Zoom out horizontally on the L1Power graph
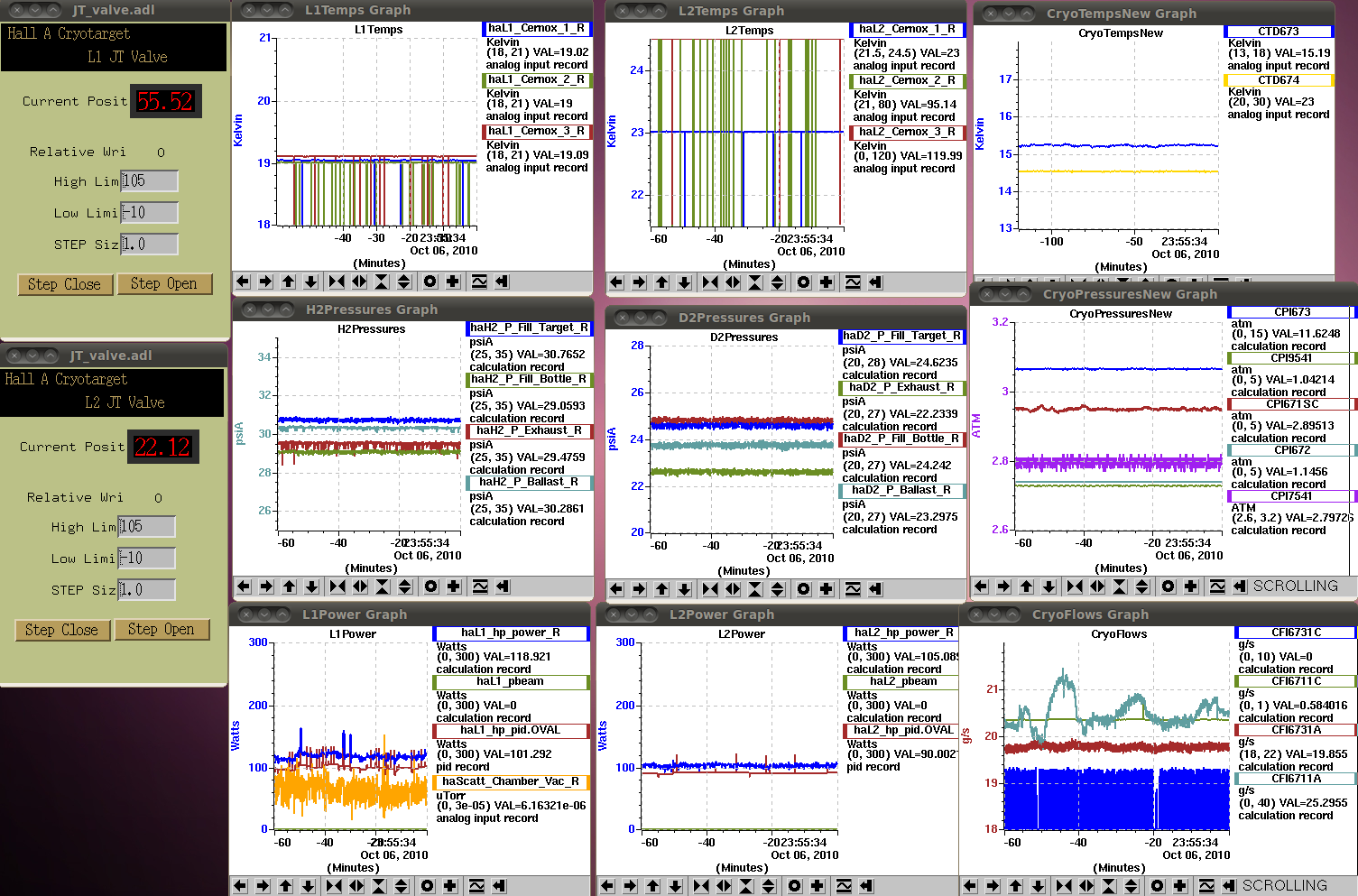1358x896 pixels. pyautogui.click(x=356, y=886)
